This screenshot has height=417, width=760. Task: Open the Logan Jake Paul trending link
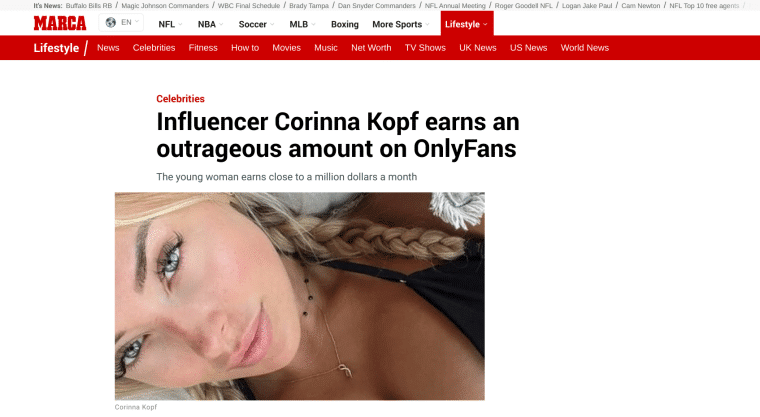point(587,6)
